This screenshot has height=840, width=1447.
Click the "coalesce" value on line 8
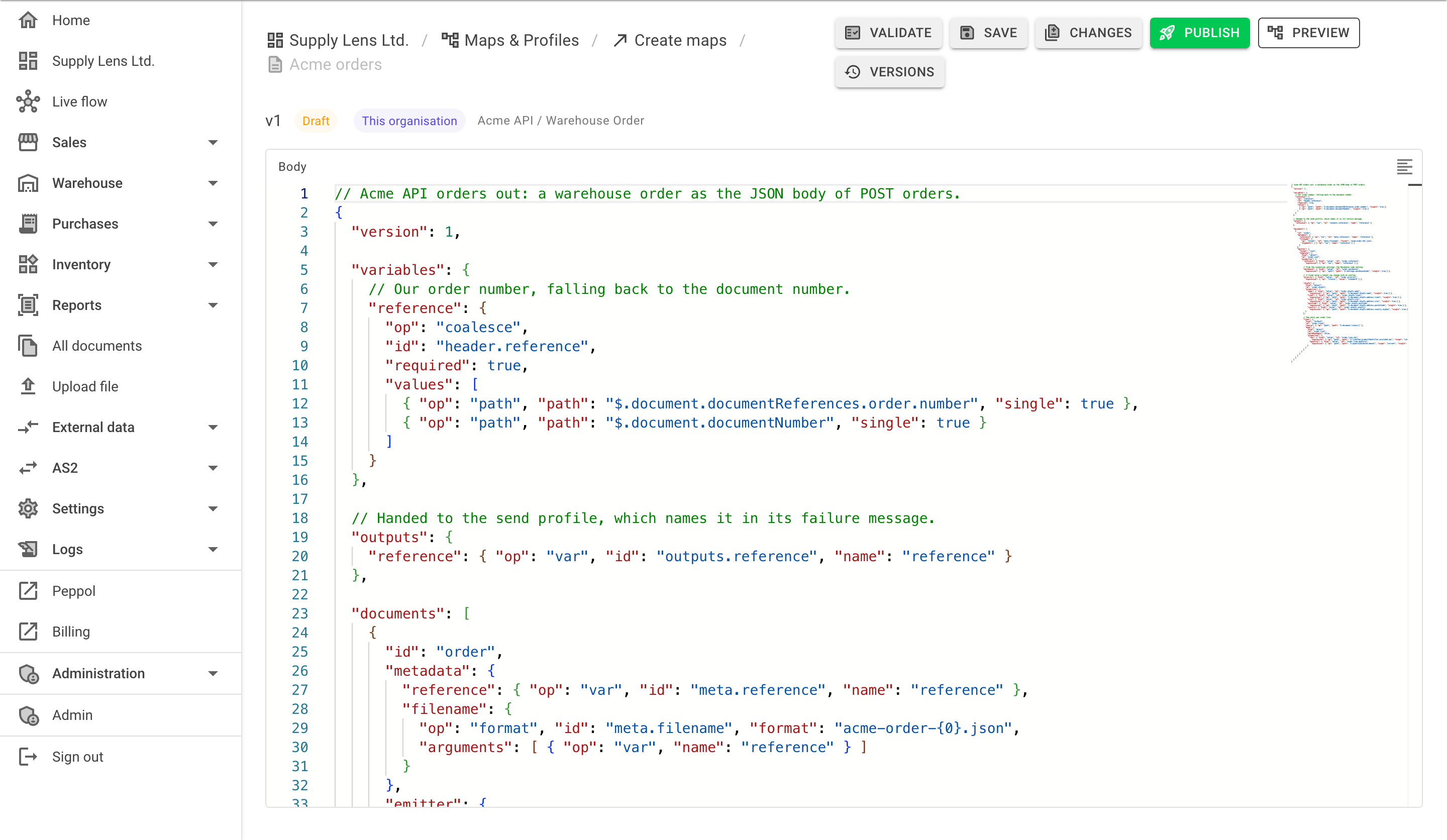[x=478, y=327]
